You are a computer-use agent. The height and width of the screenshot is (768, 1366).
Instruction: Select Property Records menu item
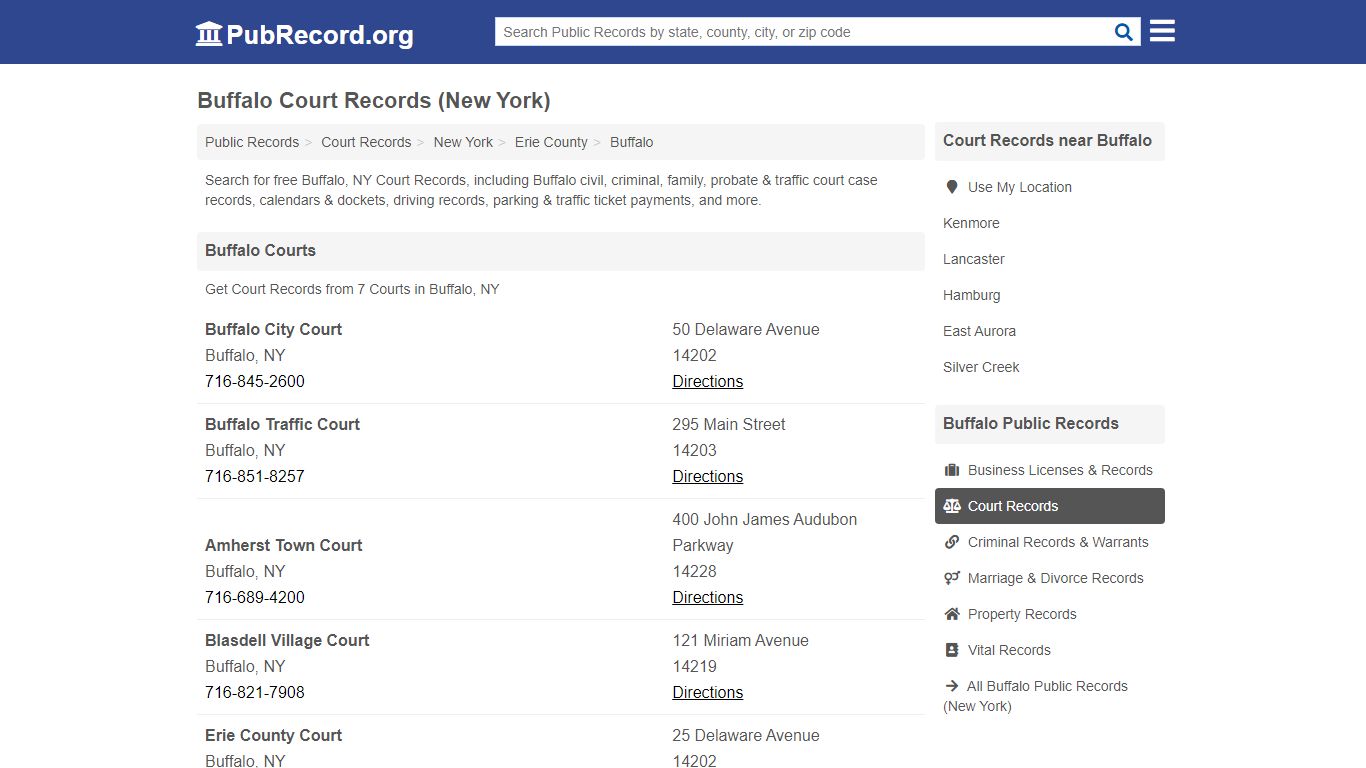pyautogui.click(x=1050, y=614)
